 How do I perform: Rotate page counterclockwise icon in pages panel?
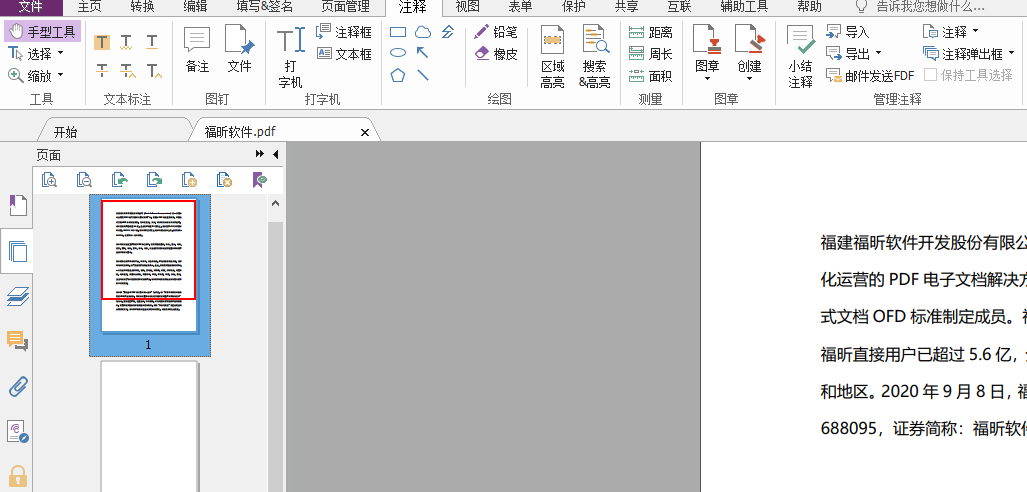(x=119, y=180)
